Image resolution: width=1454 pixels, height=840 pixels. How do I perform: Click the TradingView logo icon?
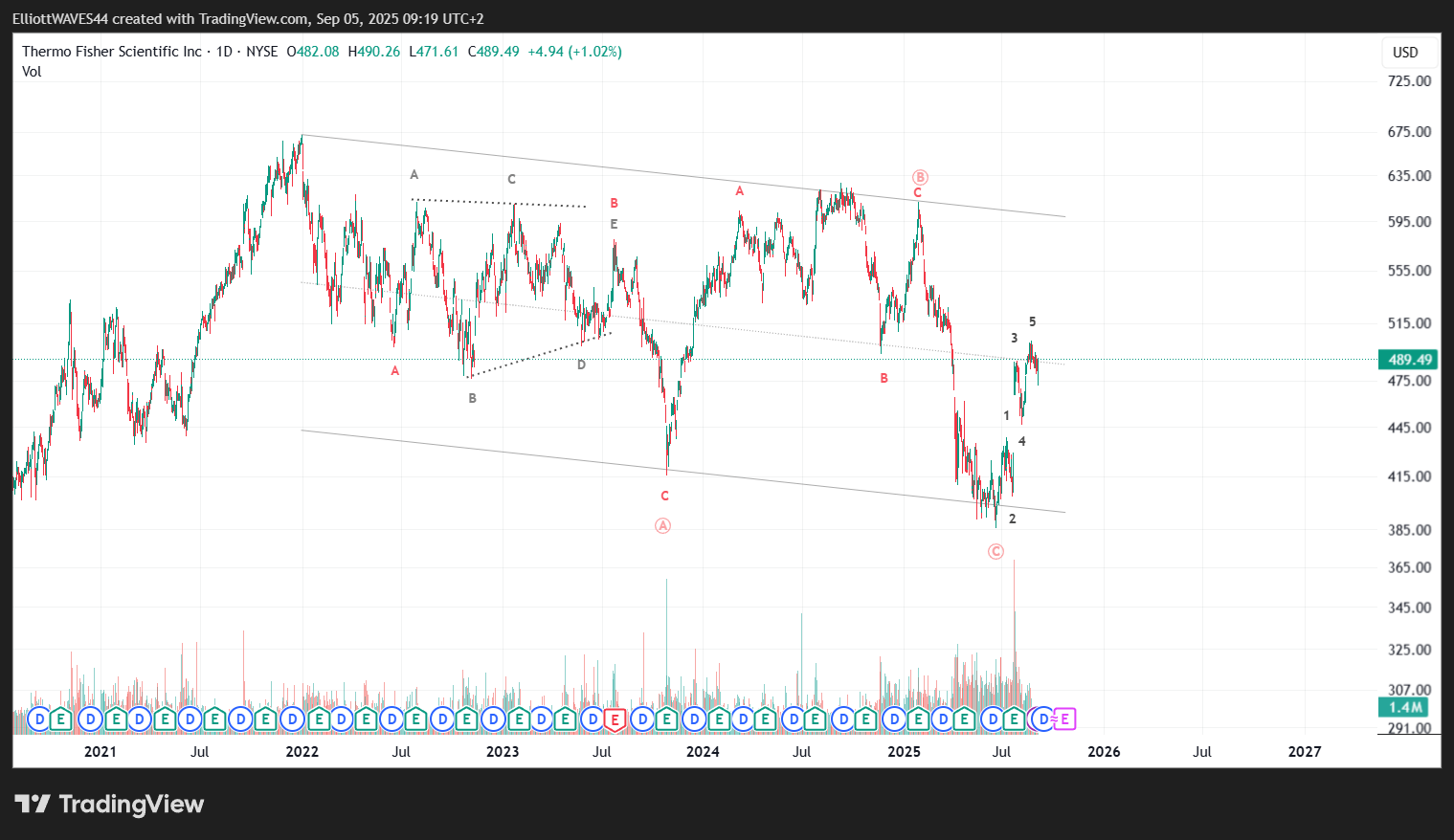[32, 804]
